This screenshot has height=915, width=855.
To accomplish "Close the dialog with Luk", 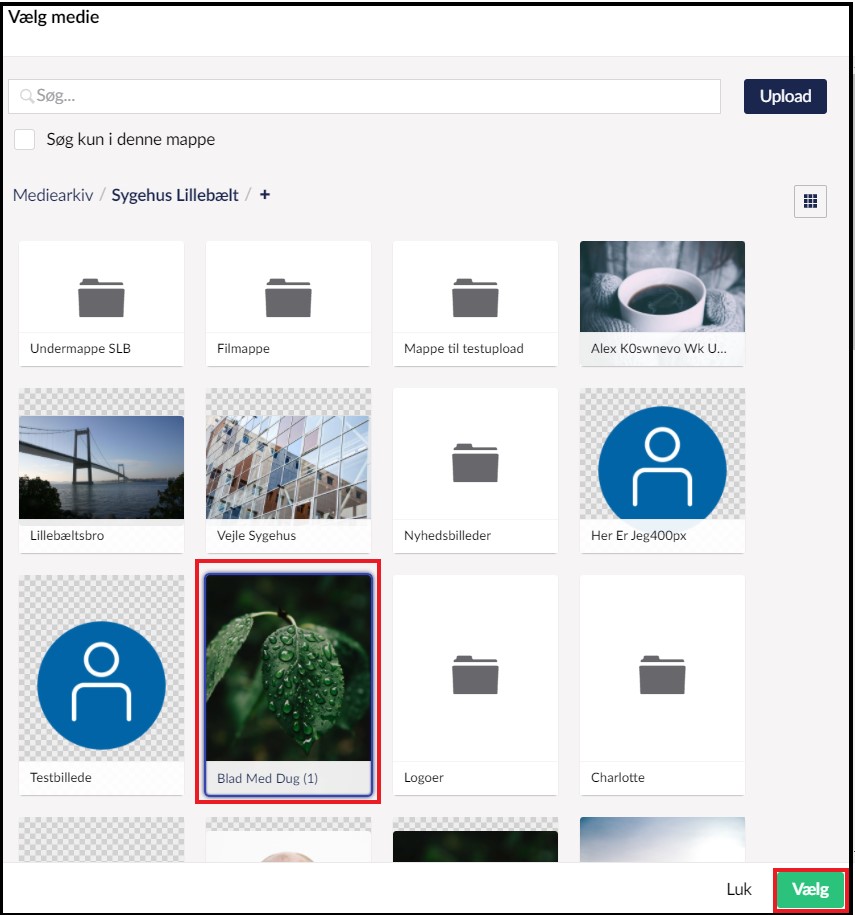I will coord(738,889).
